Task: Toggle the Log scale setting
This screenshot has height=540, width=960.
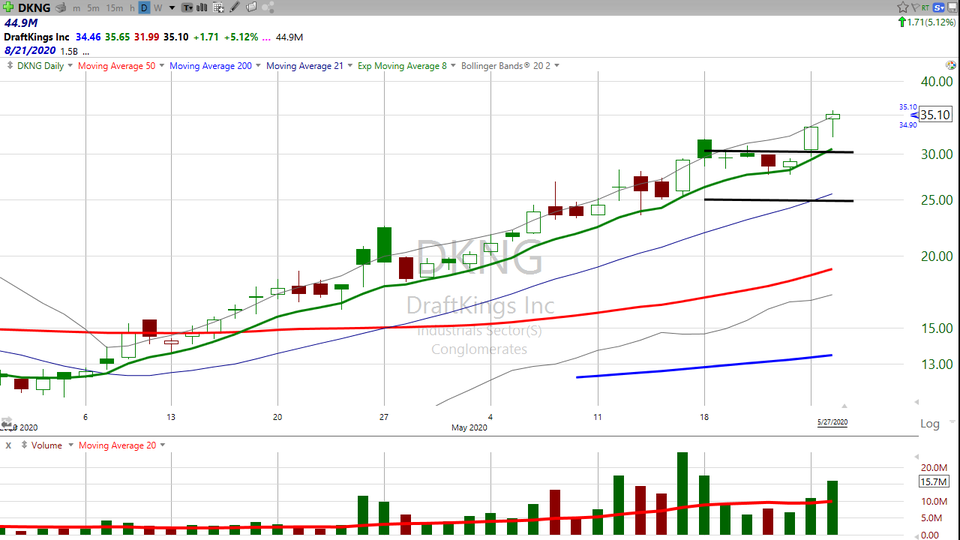Action: coord(929,424)
